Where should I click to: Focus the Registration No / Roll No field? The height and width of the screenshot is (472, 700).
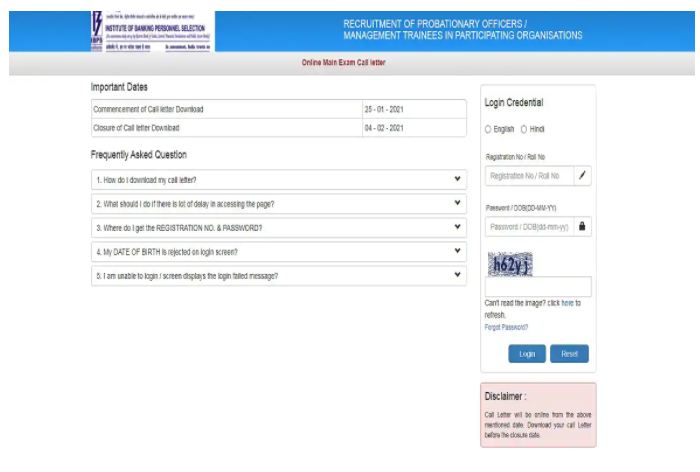[530, 176]
